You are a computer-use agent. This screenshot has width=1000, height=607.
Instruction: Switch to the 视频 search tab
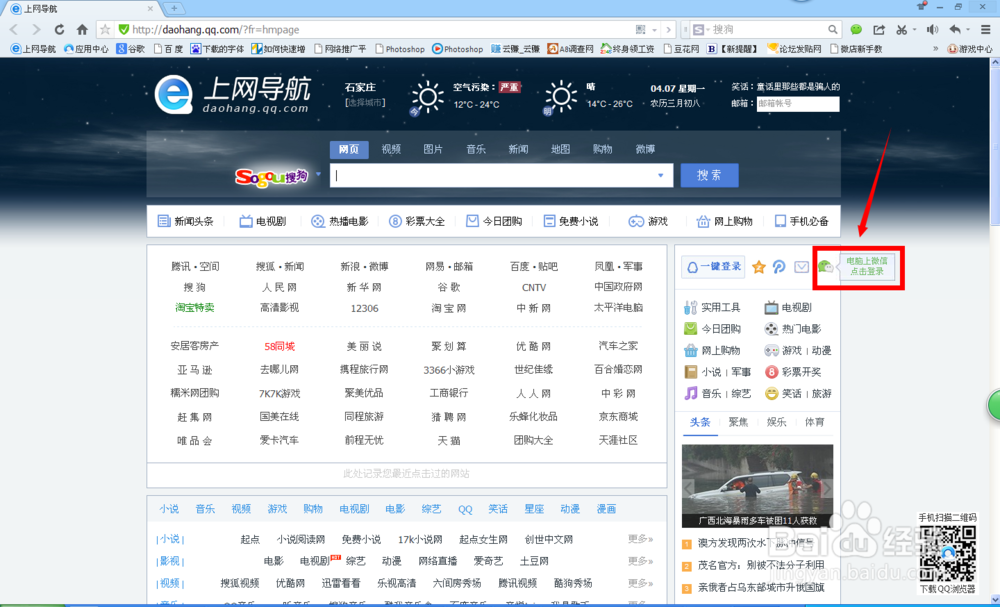pos(391,149)
